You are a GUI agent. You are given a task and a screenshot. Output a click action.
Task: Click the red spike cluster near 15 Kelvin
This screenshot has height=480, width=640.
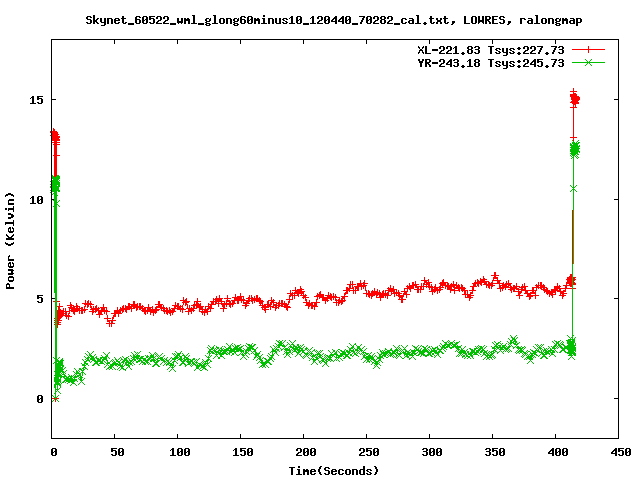(x=575, y=98)
